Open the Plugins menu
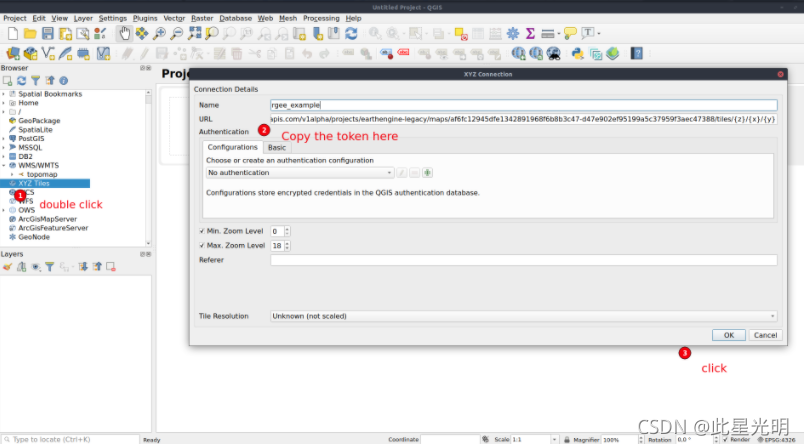 pos(145,18)
